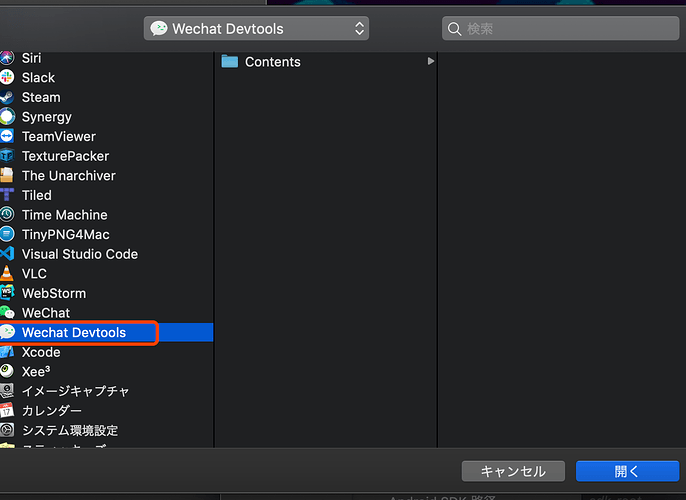Image resolution: width=686 pixels, height=500 pixels.
Task: Select the highlighted Wechat Devtools row text
Action: [x=74, y=332]
